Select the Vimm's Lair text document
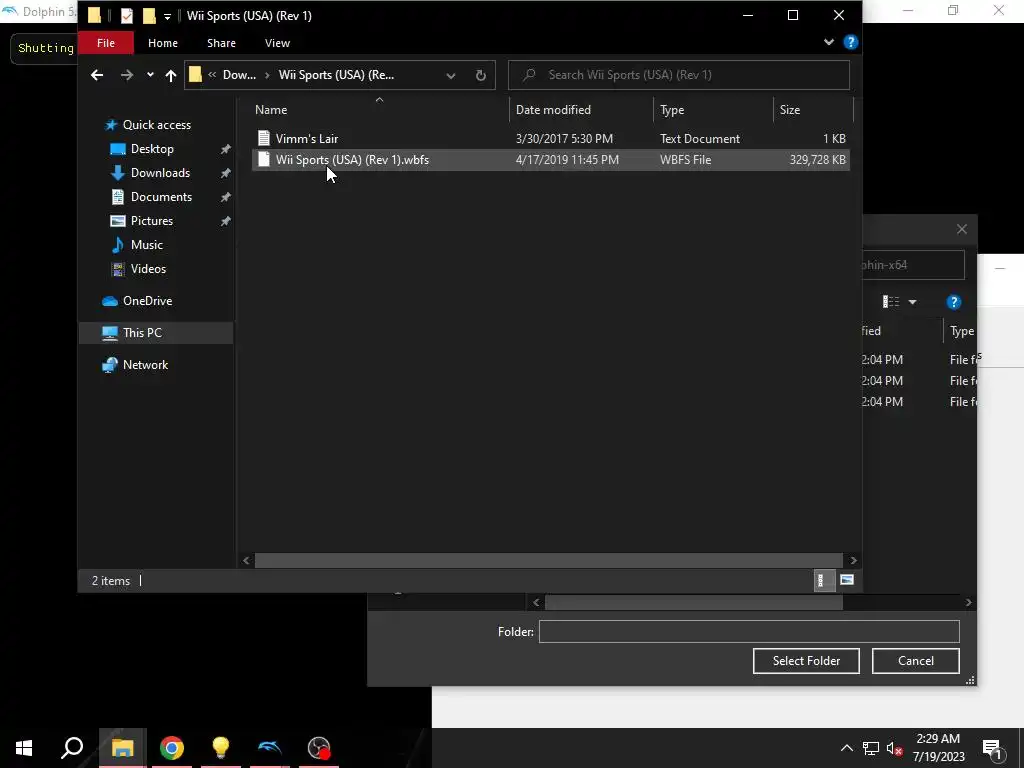The image size is (1024, 768). coord(551,138)
